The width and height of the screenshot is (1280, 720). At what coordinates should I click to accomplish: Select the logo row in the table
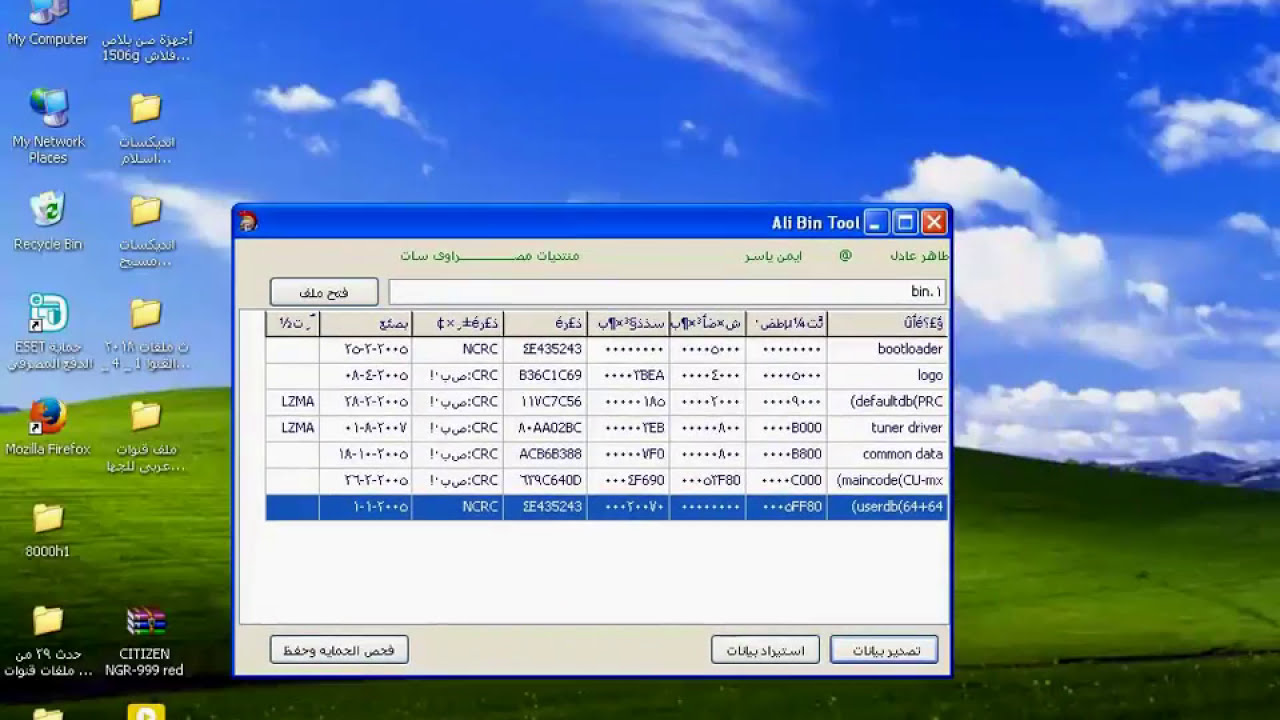pyautogui.click(x=606, y=375)
